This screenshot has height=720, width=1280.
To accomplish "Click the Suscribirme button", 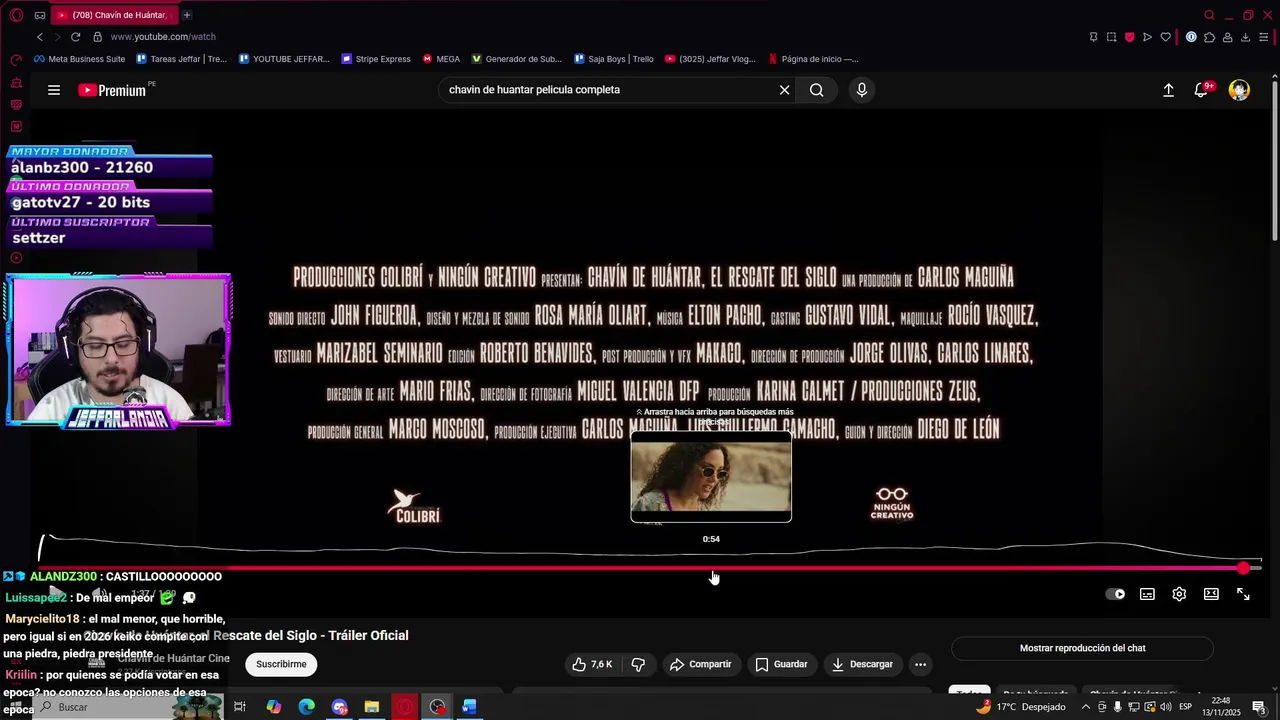I will point(281,664).
